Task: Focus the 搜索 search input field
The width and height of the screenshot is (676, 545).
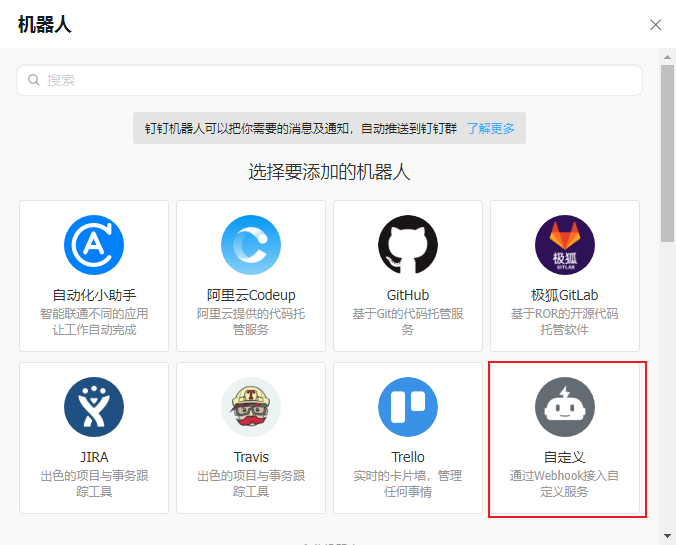Action: (x=329, y=80)
